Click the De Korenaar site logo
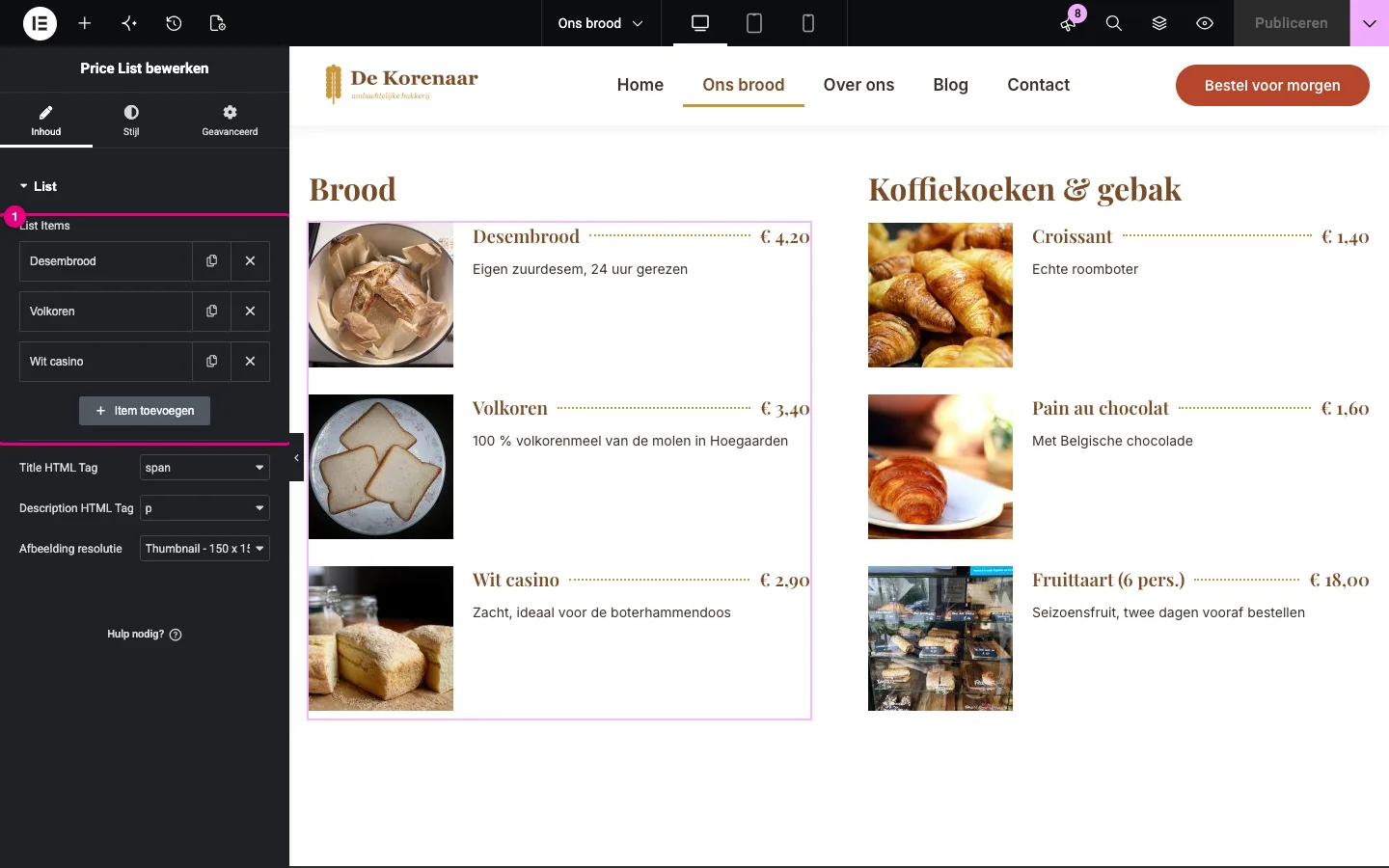1389x868 pixels. pyautogui.click(x=401, y=84)
